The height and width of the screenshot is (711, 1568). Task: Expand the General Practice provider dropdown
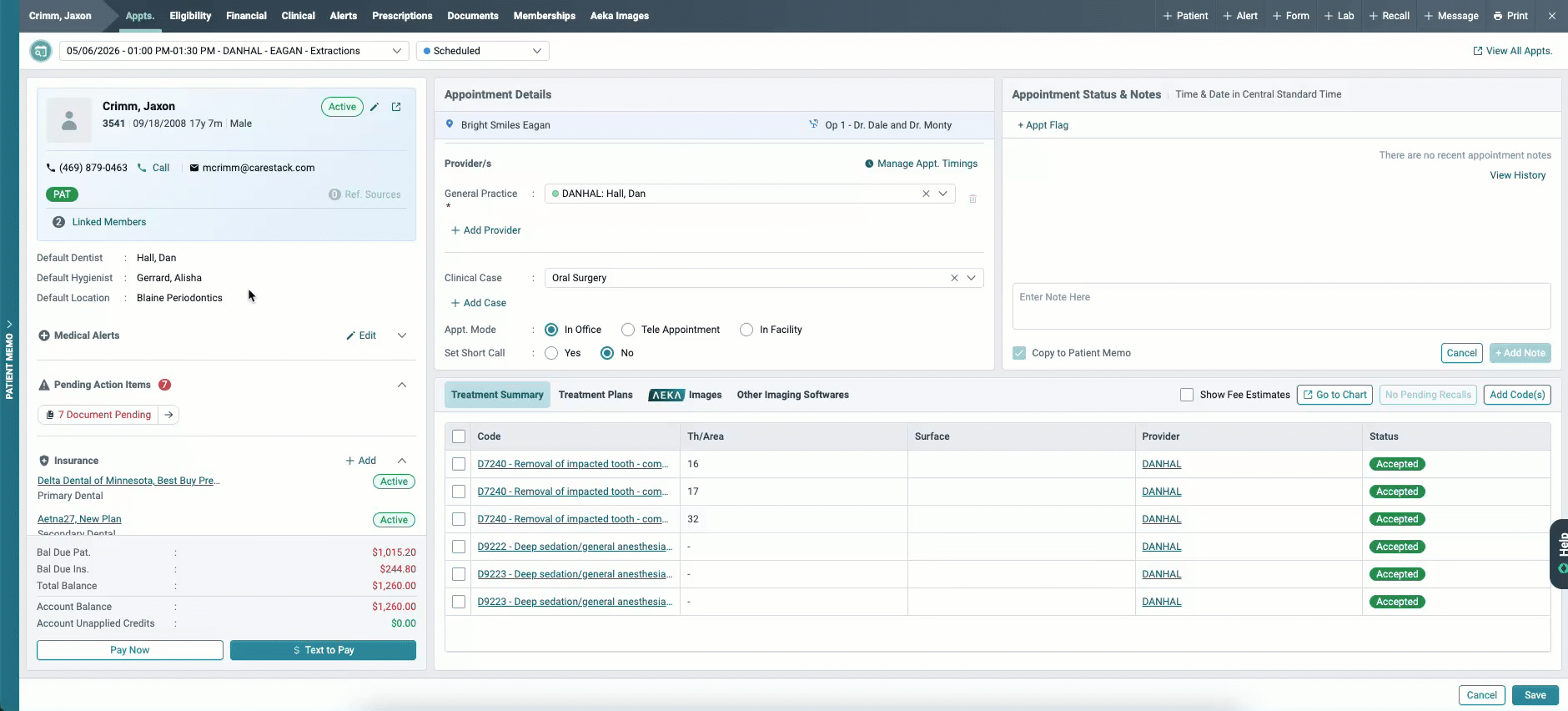pyautogui.click(x=943, y=194)
